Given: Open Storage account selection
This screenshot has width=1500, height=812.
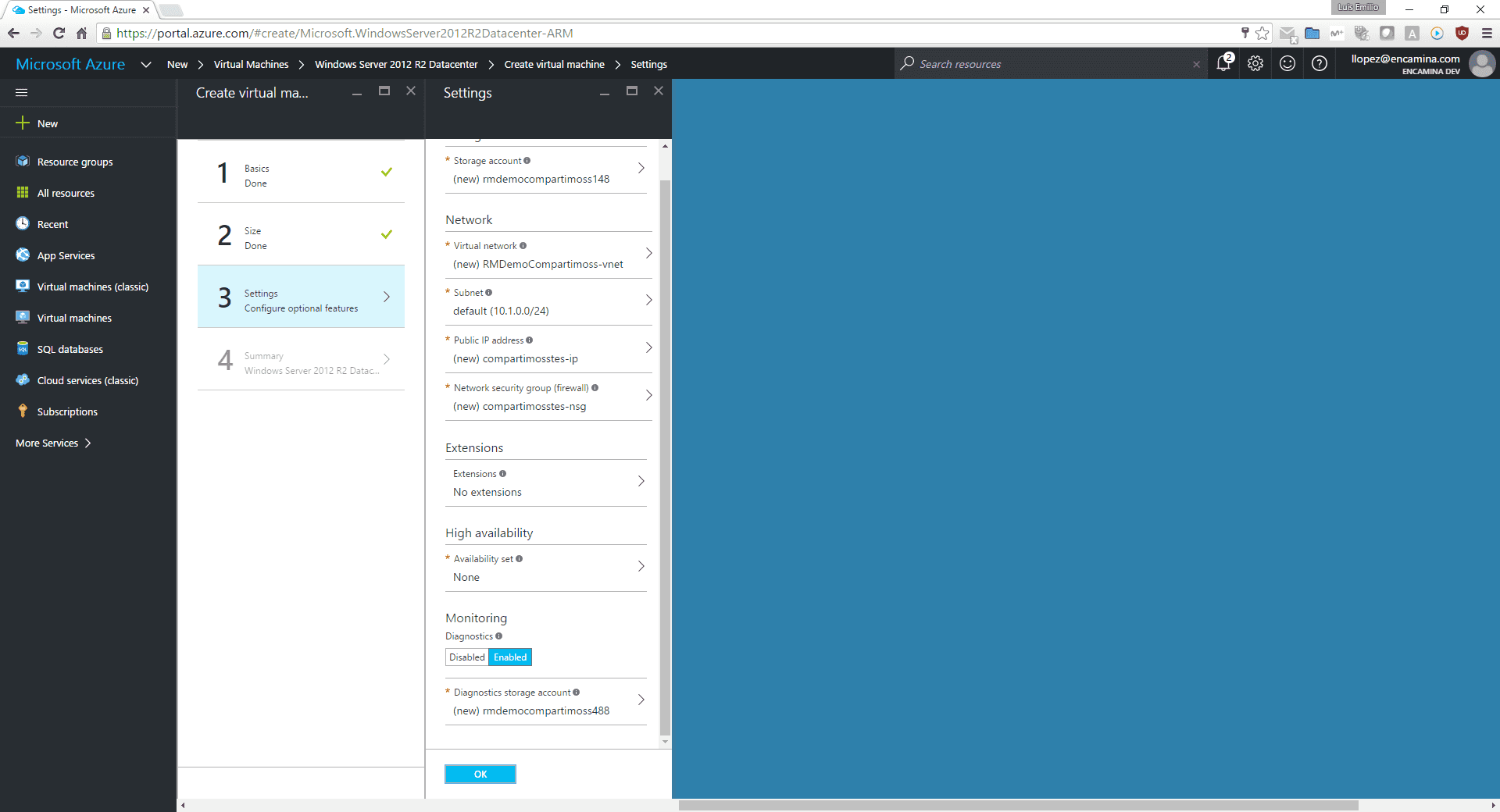Looking at the screenshot, I should [x=546, y=169].
